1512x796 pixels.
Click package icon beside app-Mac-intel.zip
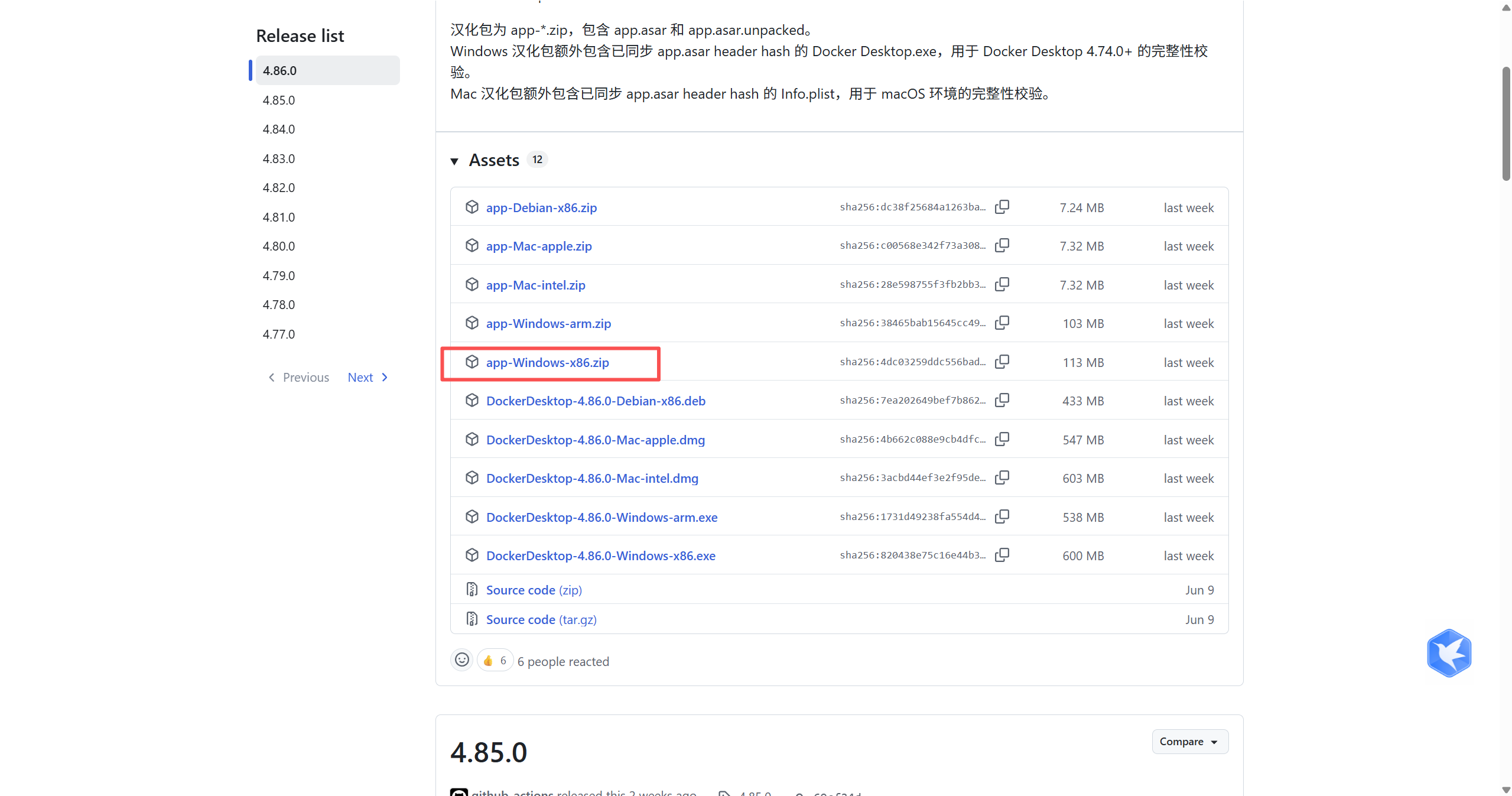click(x=472, y=284)
